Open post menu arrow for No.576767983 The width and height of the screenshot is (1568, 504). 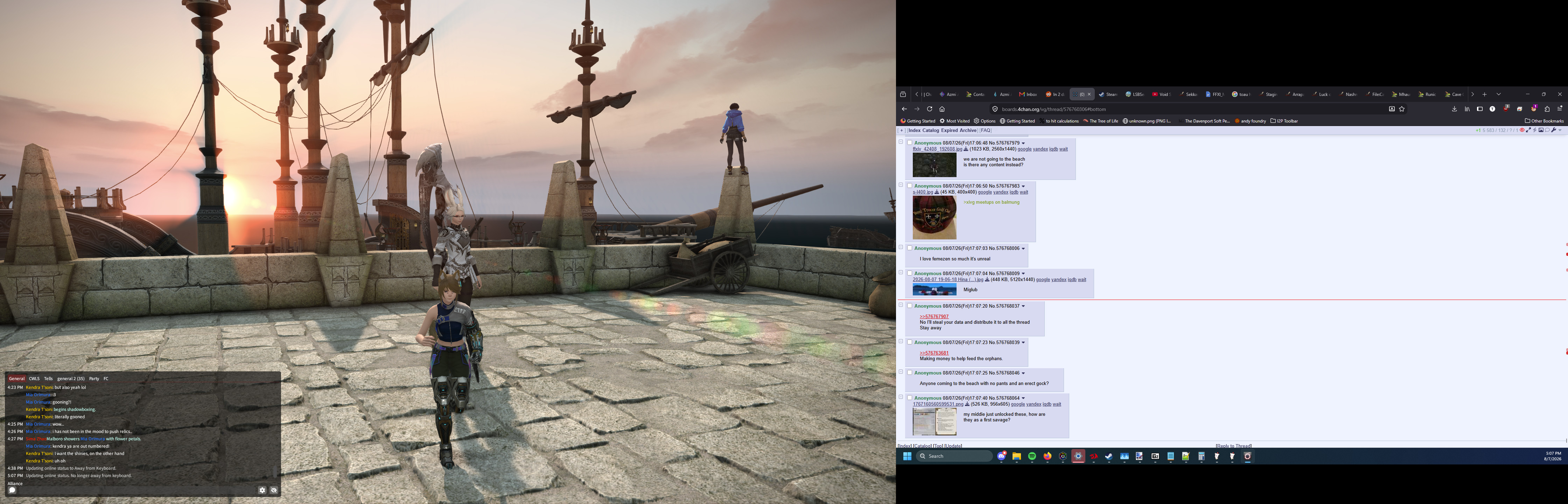click(x=1023, y=186)
